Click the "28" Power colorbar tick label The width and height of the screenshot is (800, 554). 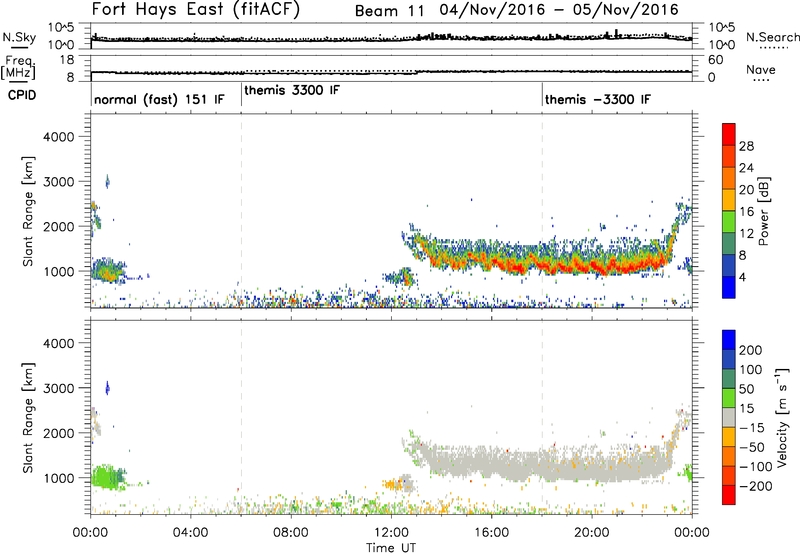point(746,146)
